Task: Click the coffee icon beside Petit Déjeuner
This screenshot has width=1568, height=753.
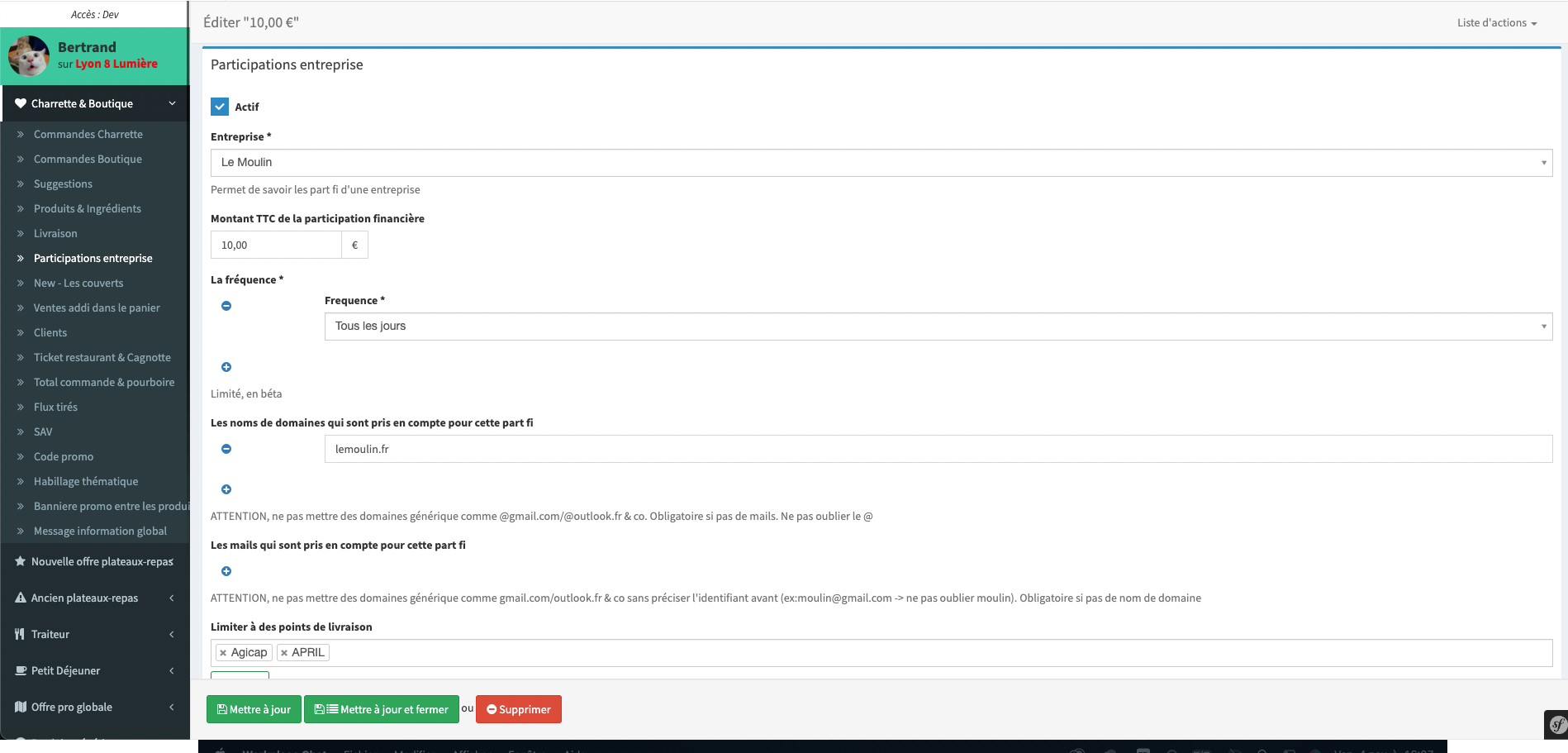Action: pos(21,670)
